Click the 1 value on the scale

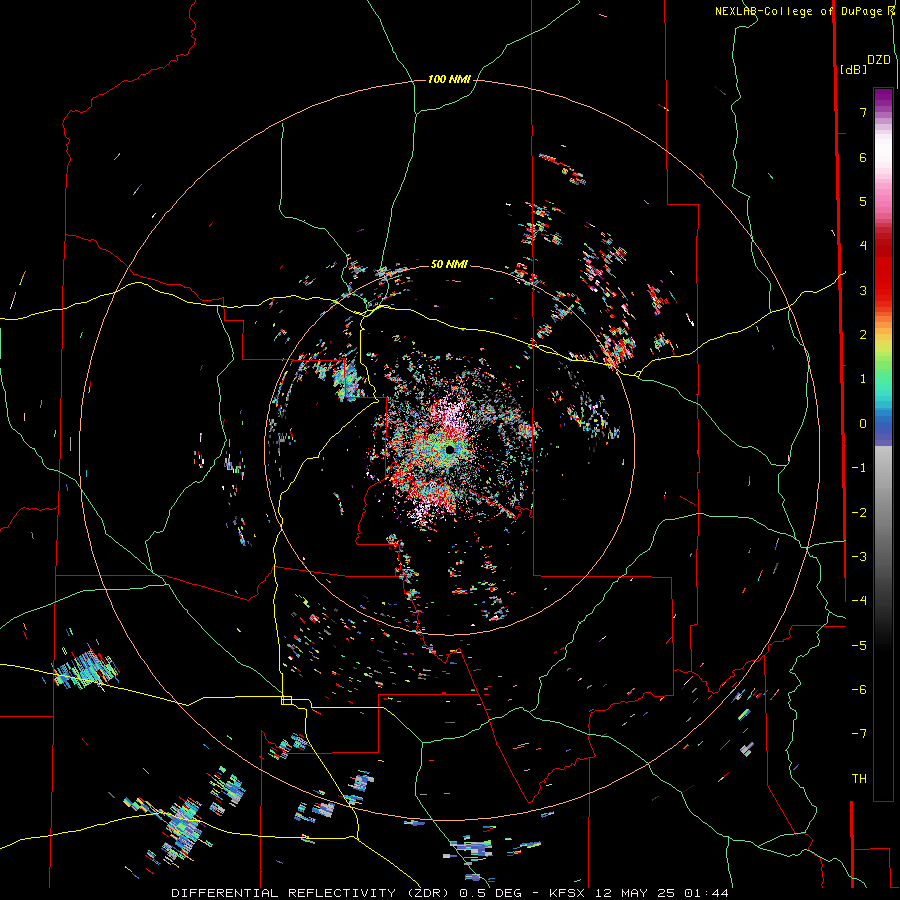click(863, 379)
